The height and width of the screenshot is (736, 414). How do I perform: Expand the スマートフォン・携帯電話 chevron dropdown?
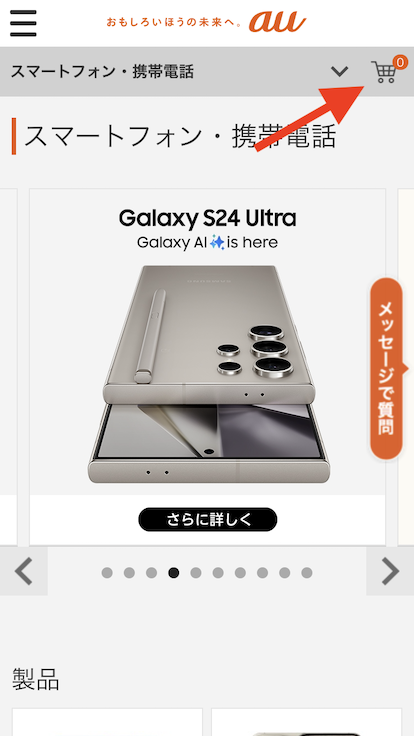click(x=339, y=71)
